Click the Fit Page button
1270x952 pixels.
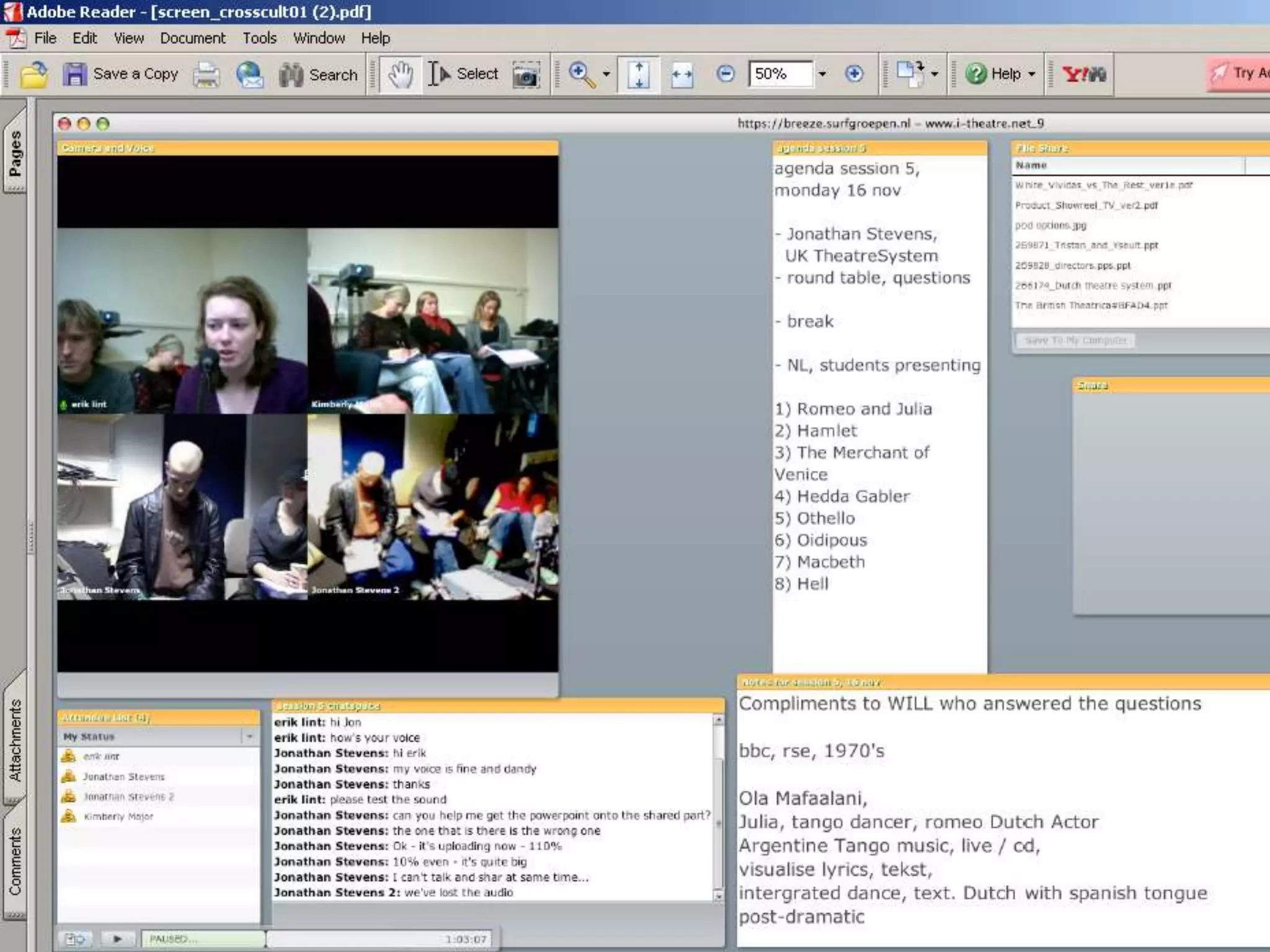638,75
